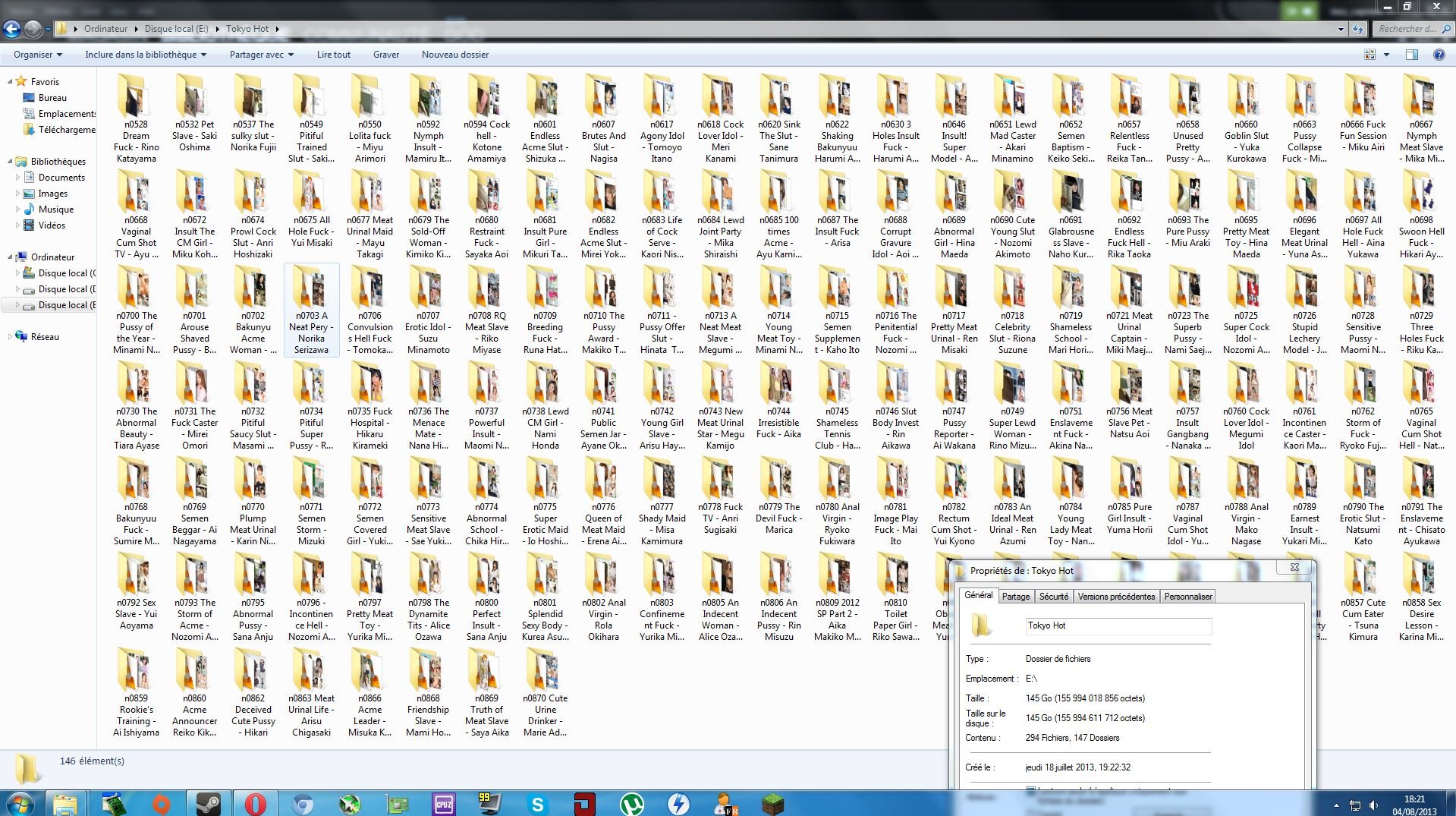
Task: Launch Opera from the taskbar
Action: tap(255, 803)
